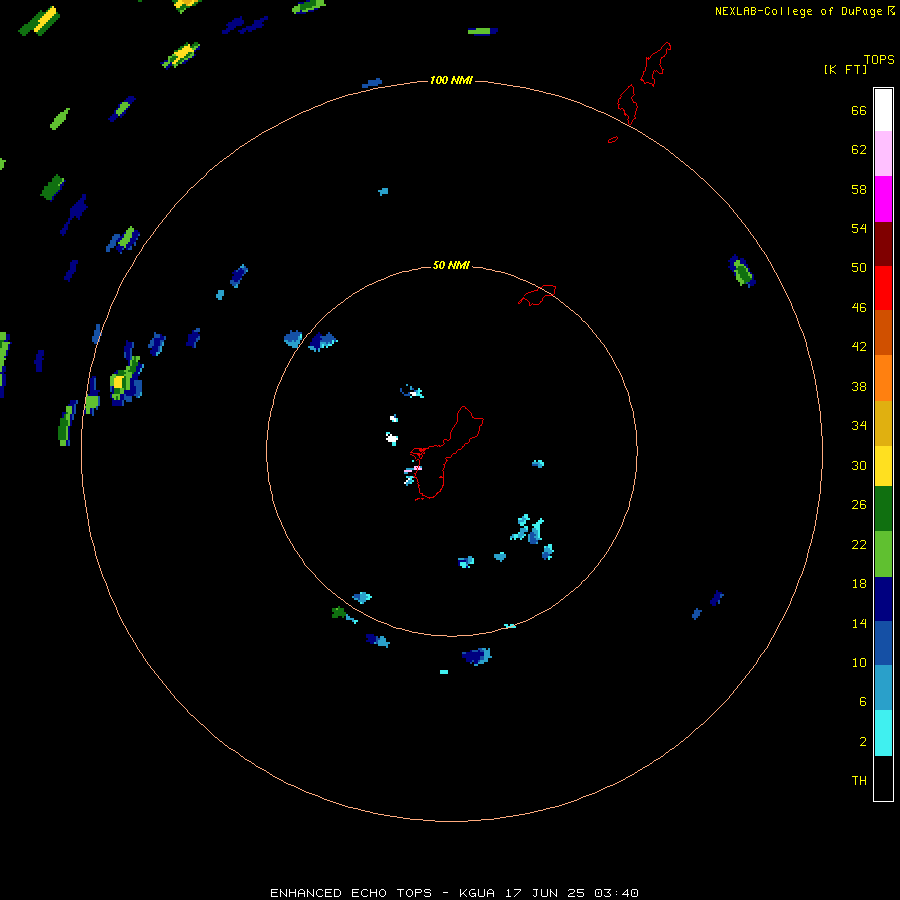This screenshot has height=900, width=900.
Task: Click the dark green 26 kft swatch
Action: [x=883, y=509]
